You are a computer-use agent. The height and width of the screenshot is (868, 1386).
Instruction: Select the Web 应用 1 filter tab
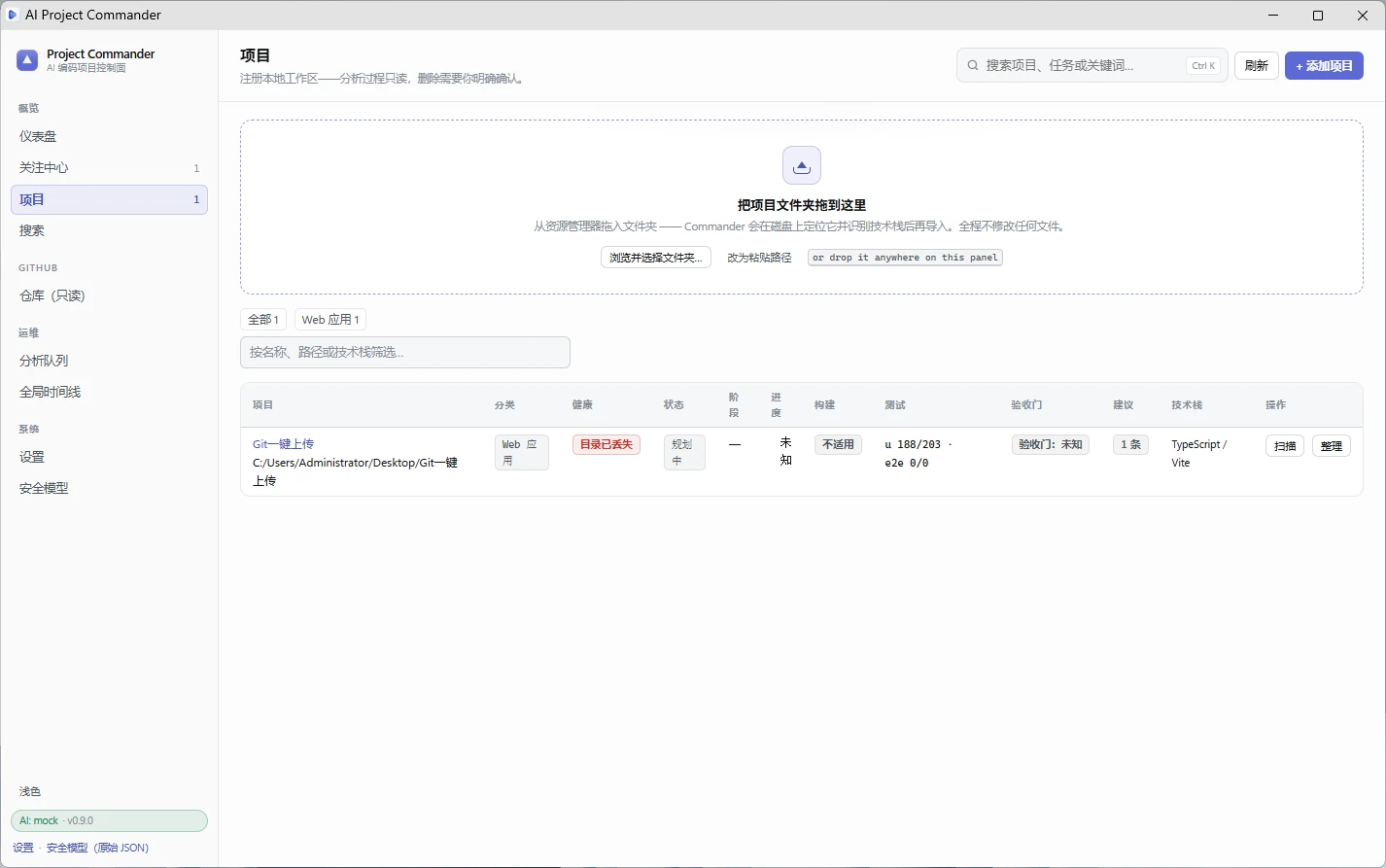coord(330,319)
